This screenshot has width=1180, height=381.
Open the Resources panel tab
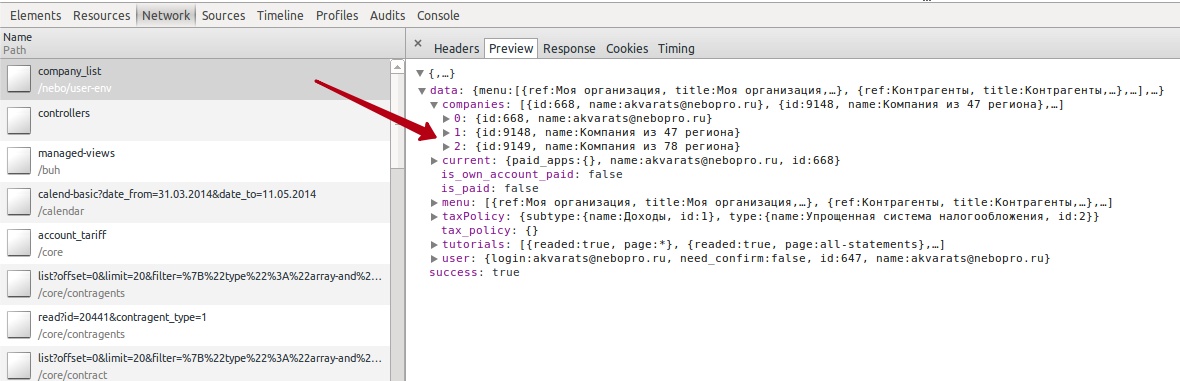click(x=101, y=15)
